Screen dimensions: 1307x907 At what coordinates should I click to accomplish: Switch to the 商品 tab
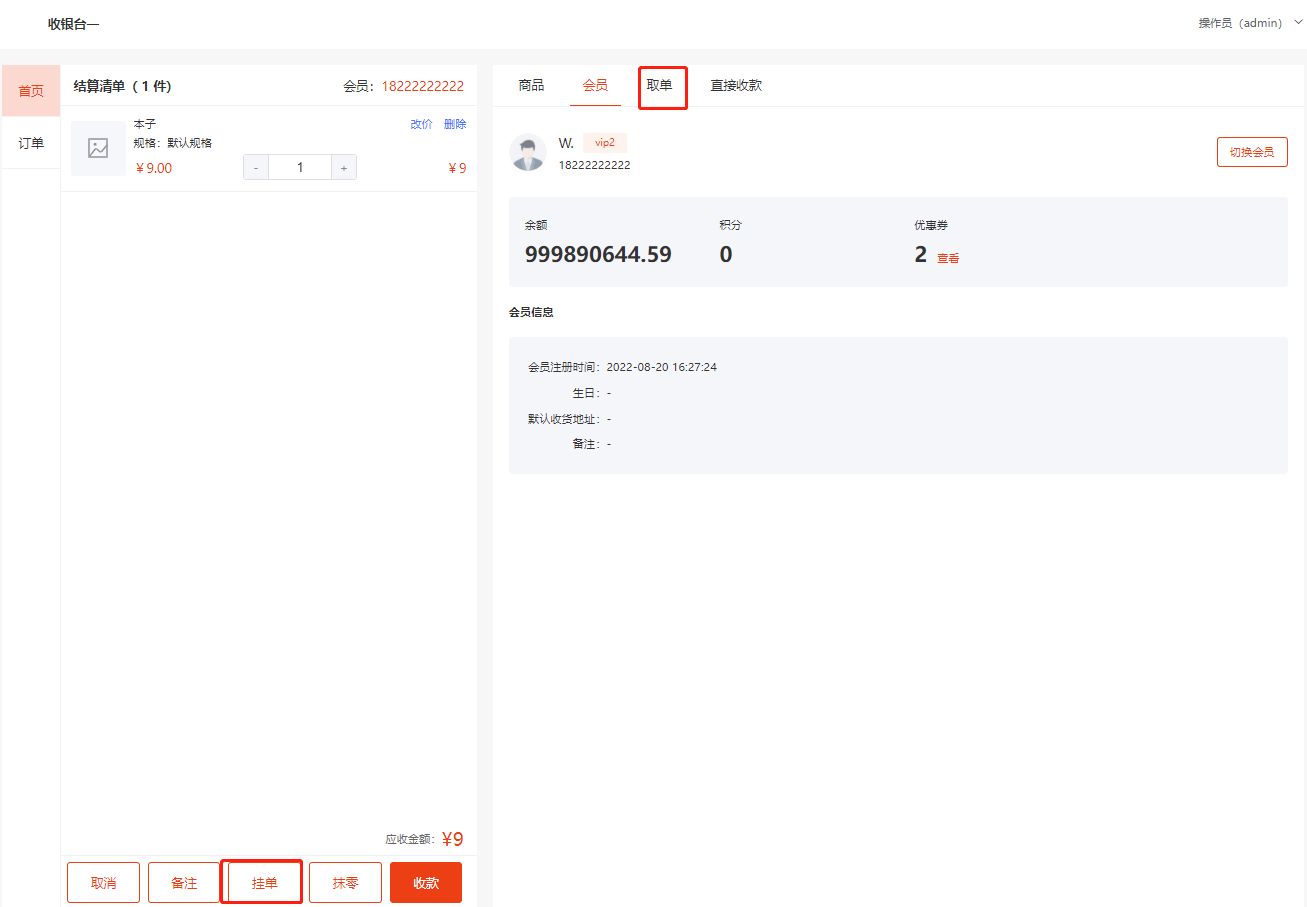(531, 86)
